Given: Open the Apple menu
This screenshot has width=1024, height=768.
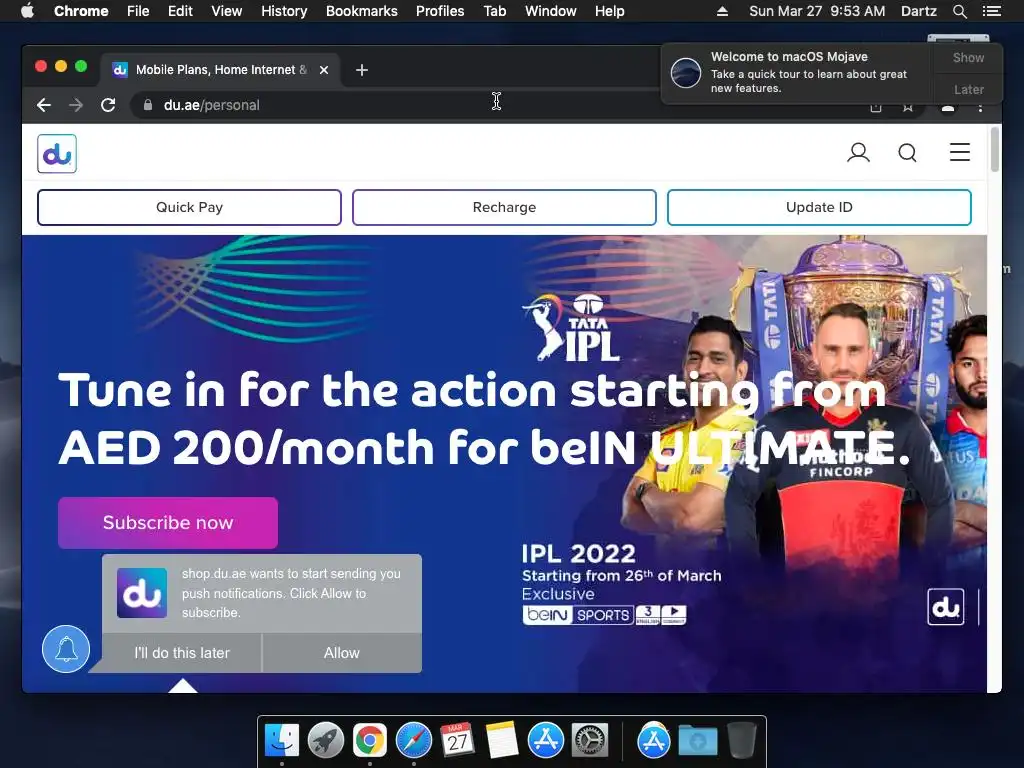Looking at the screenshot, I should [27, 11].
